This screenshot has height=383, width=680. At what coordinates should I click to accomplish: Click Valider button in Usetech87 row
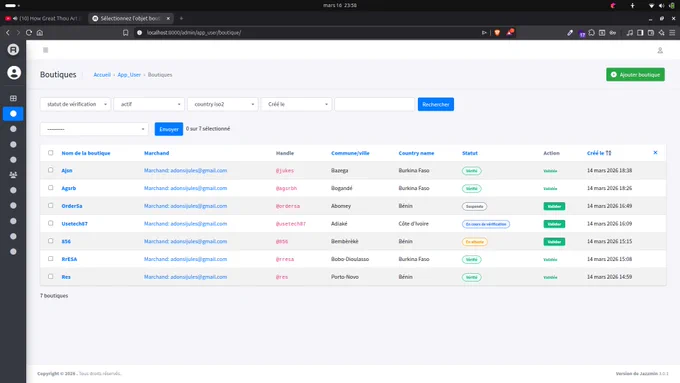click(554, 224)
